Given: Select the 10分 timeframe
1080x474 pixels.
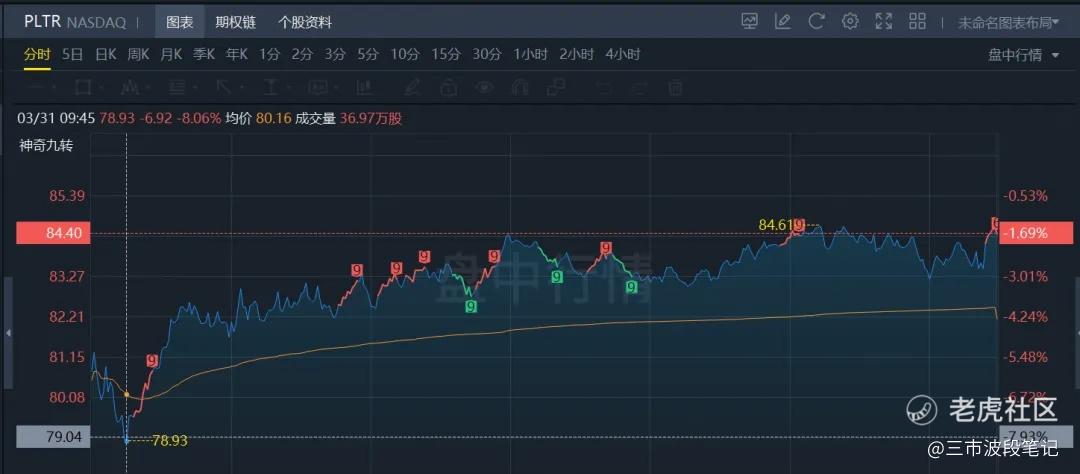Looking at the screenshot, I should (x=404, y=54).
